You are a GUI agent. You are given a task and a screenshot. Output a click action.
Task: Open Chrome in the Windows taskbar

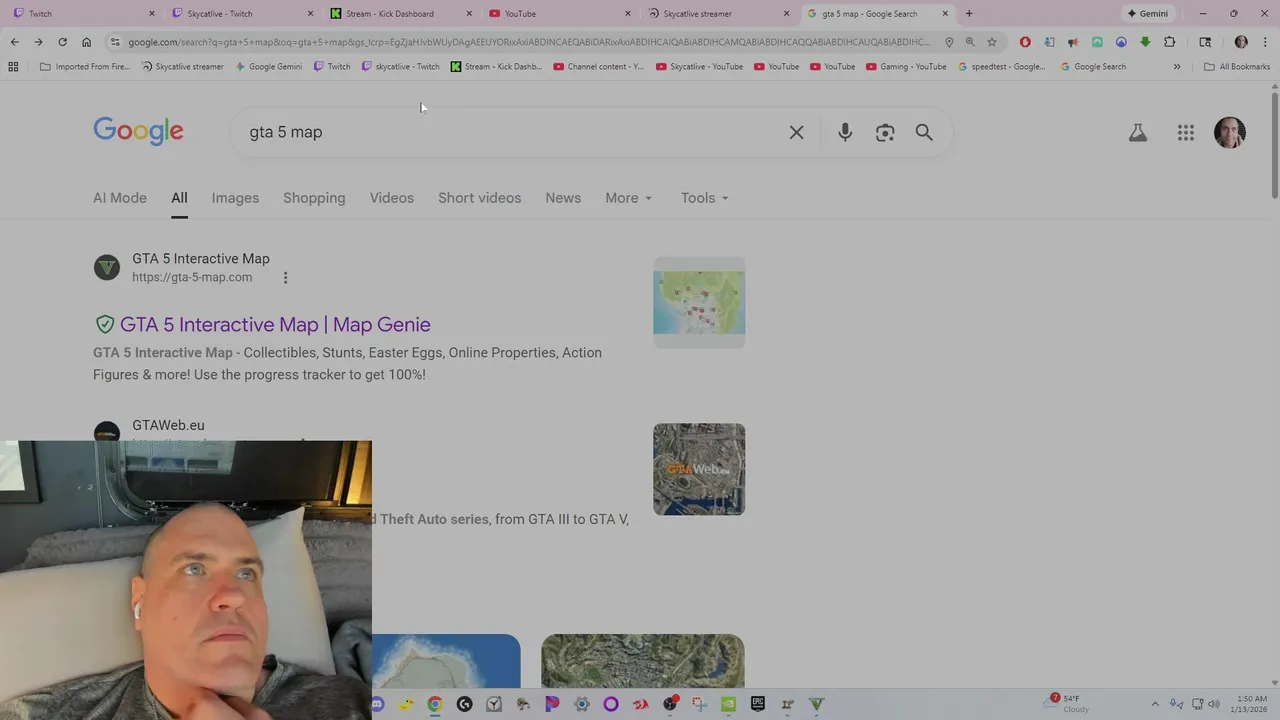pyautogui.click(x=435, y=704)
